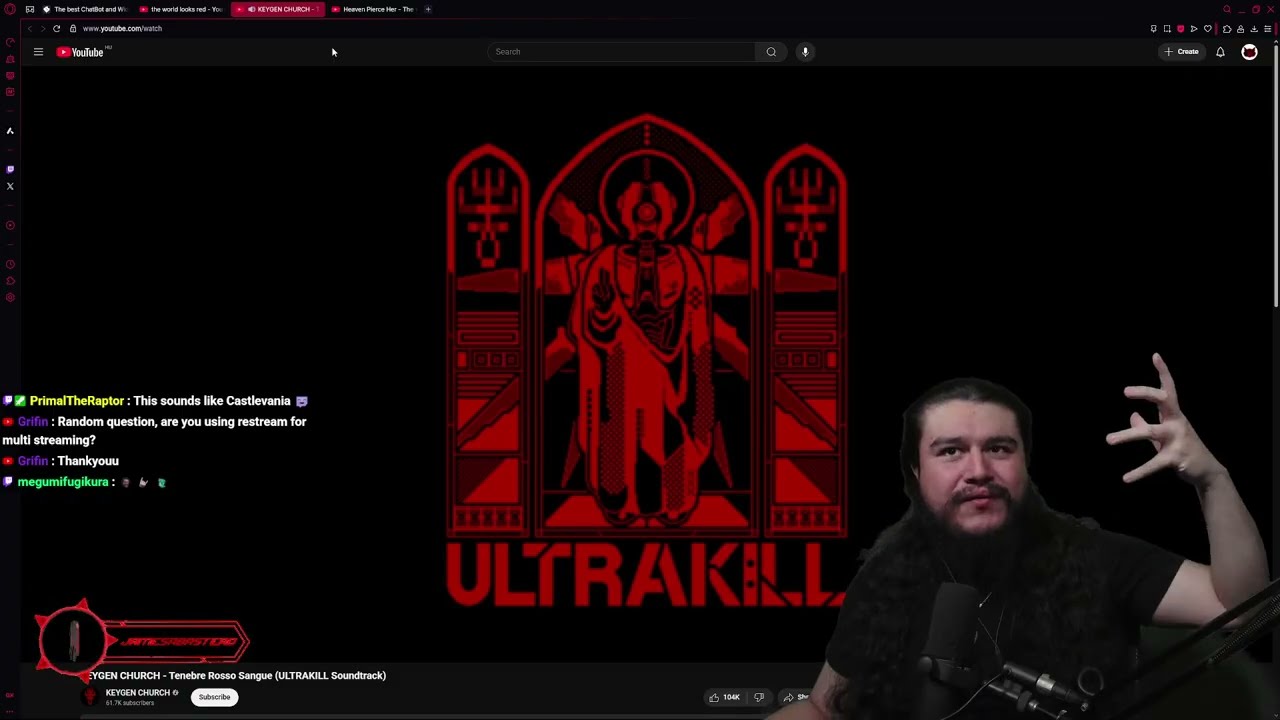
Task: Go to the YouTube home logo
Action: pos(81,52)
